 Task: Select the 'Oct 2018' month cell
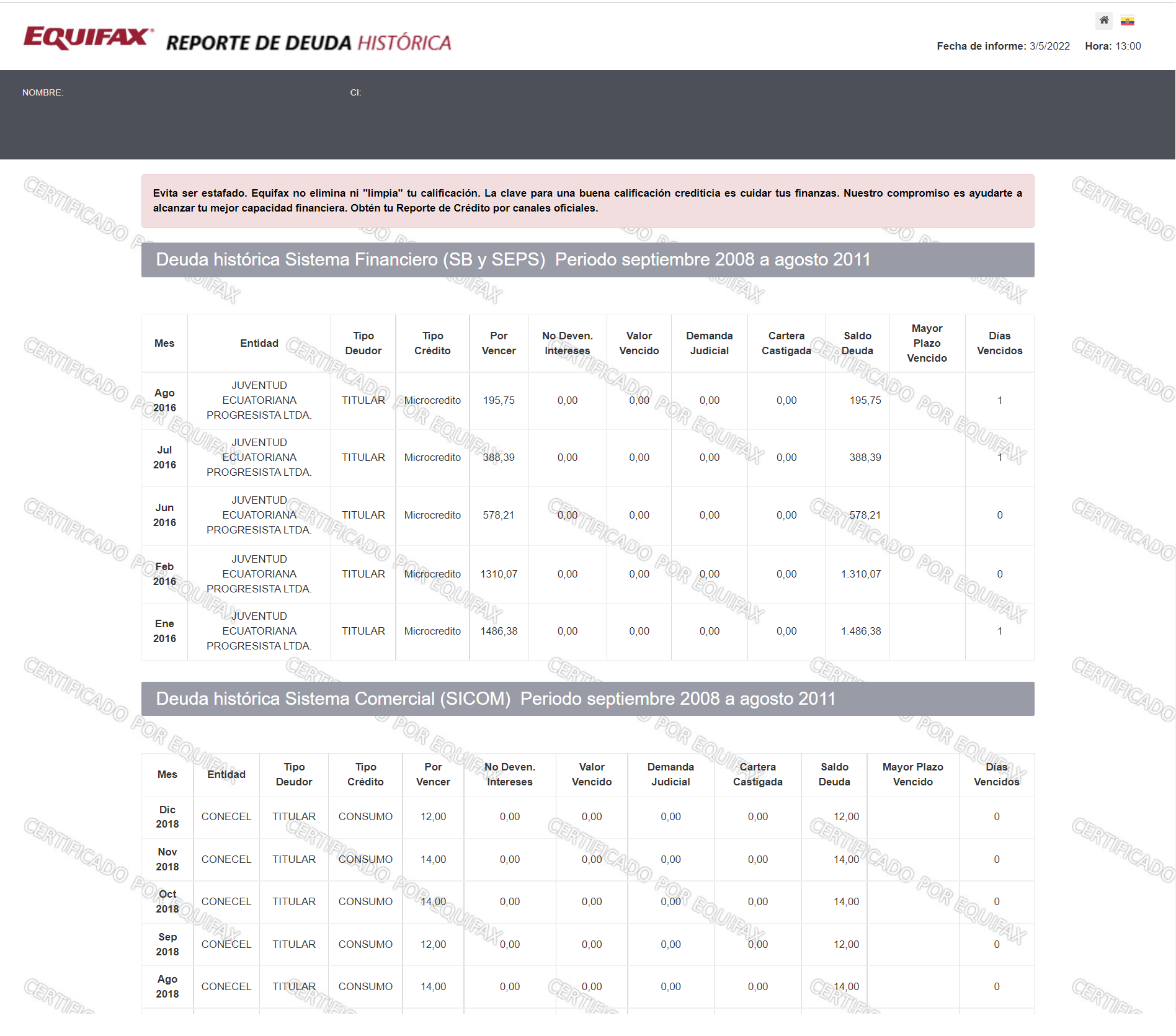coord(167,901)
